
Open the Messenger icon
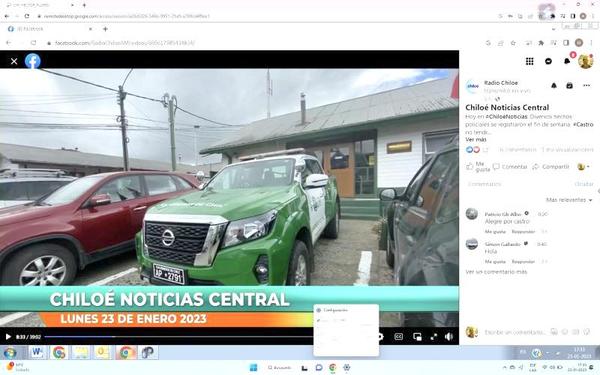tap(548, 61)
